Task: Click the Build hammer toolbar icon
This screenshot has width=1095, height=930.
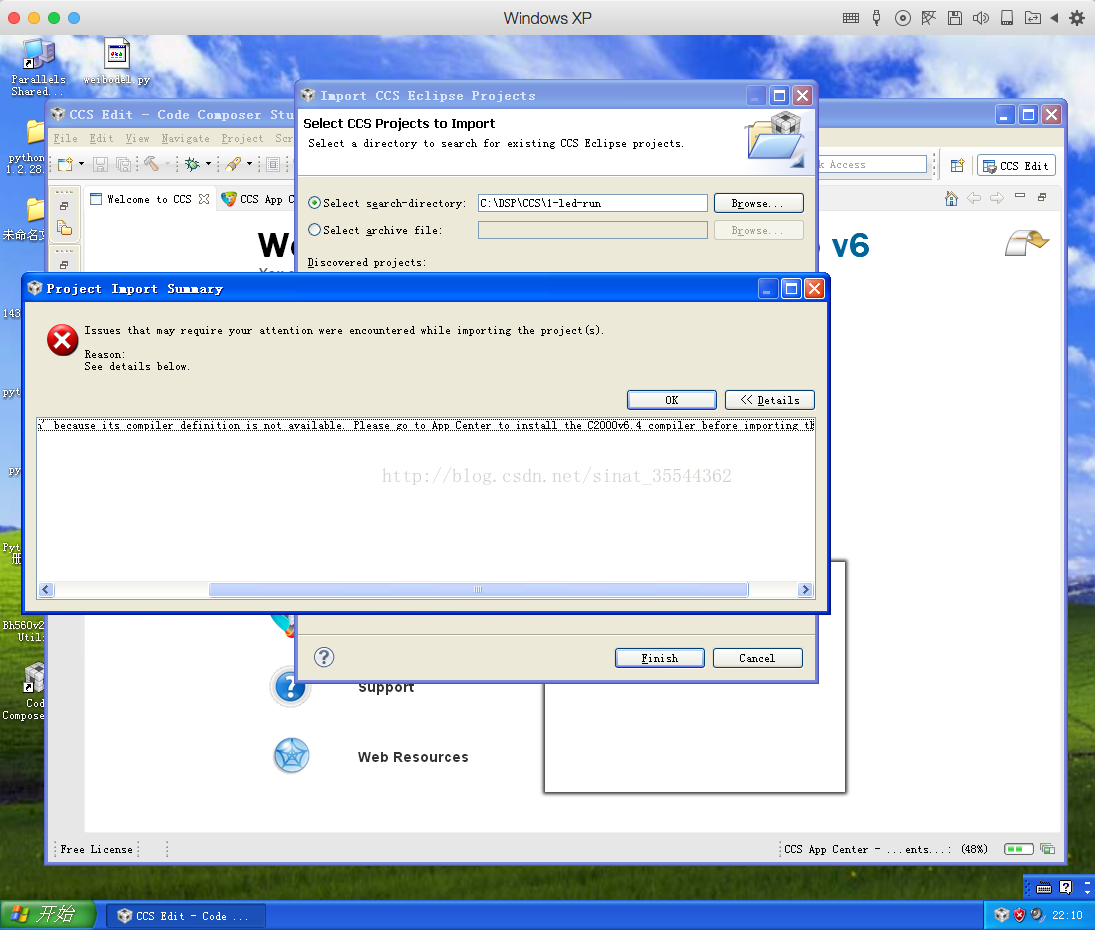Action: click(152, 163)
